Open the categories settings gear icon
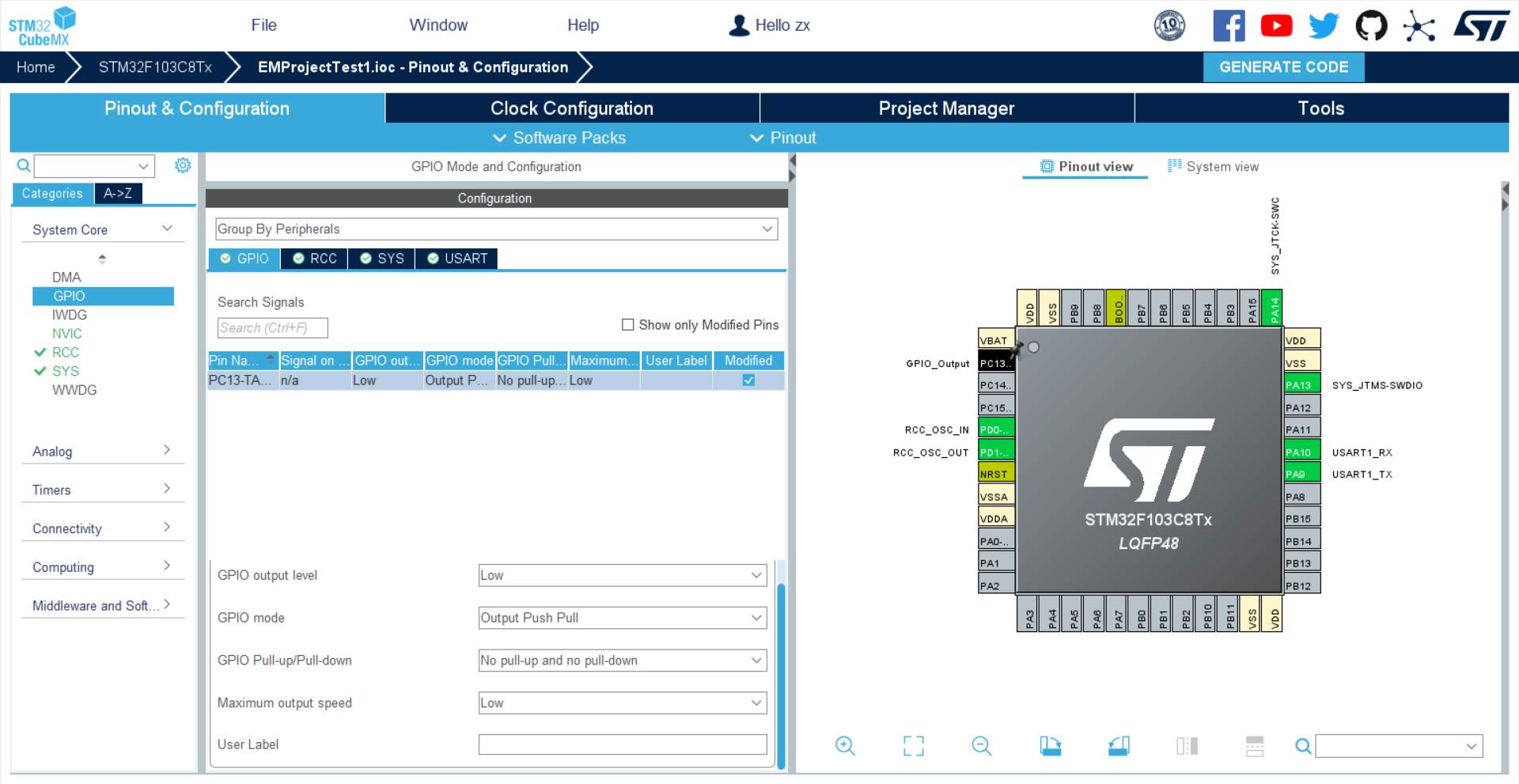Image resolution: width=1519 pixels, height=784 pixels. (183, 165)
